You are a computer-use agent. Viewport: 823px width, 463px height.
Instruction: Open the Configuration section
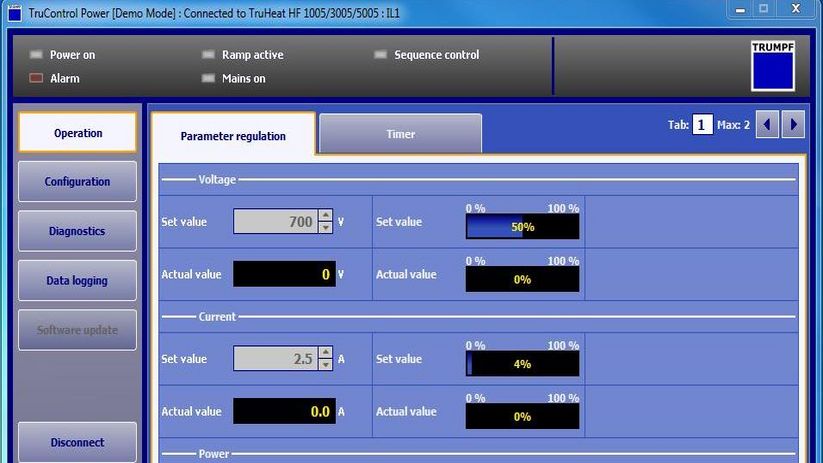point(77,182)
